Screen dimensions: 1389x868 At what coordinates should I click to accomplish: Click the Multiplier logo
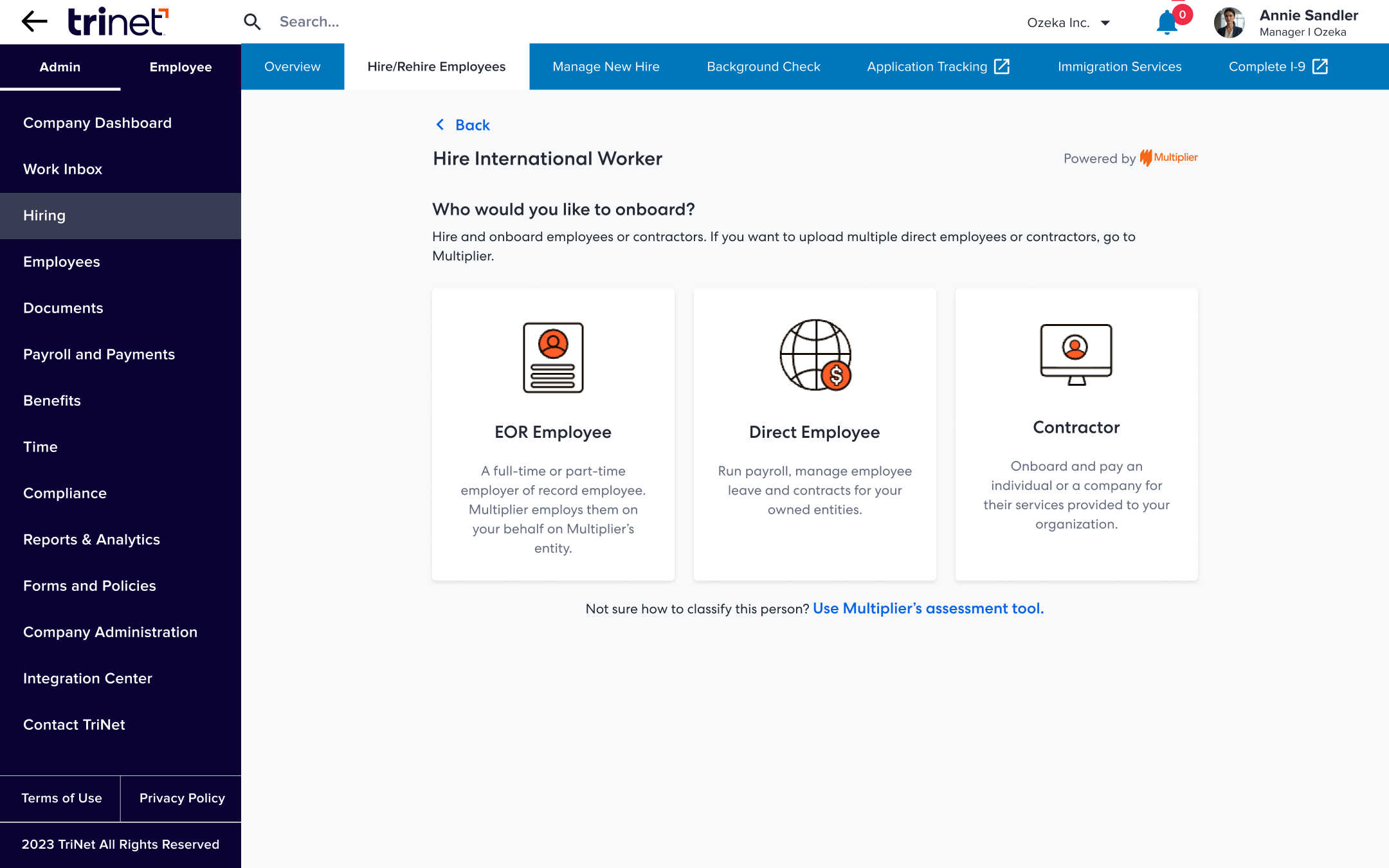pyautogui.click(x=1169, y=158)
